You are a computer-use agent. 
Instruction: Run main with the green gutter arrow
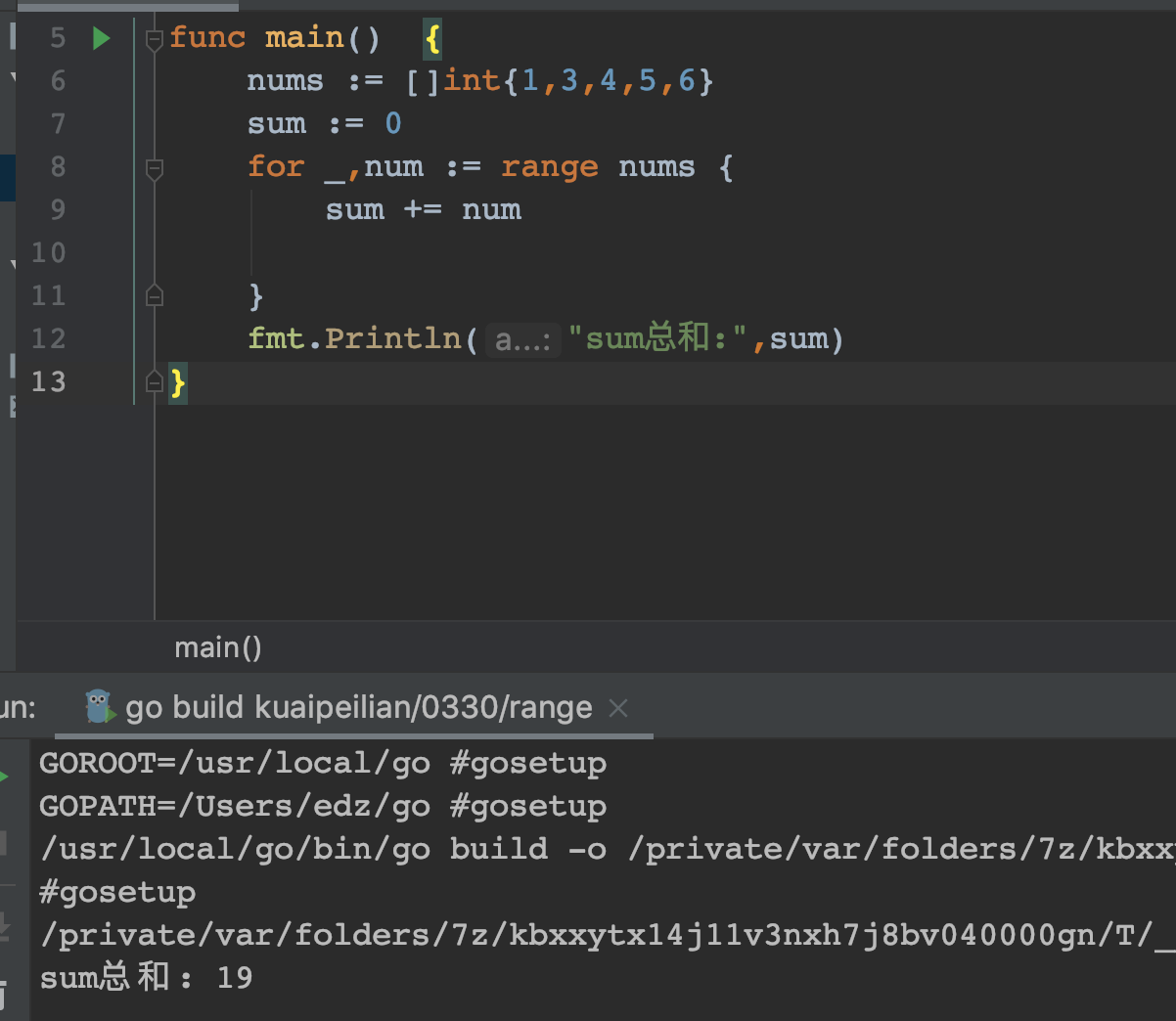click(102, 38)
